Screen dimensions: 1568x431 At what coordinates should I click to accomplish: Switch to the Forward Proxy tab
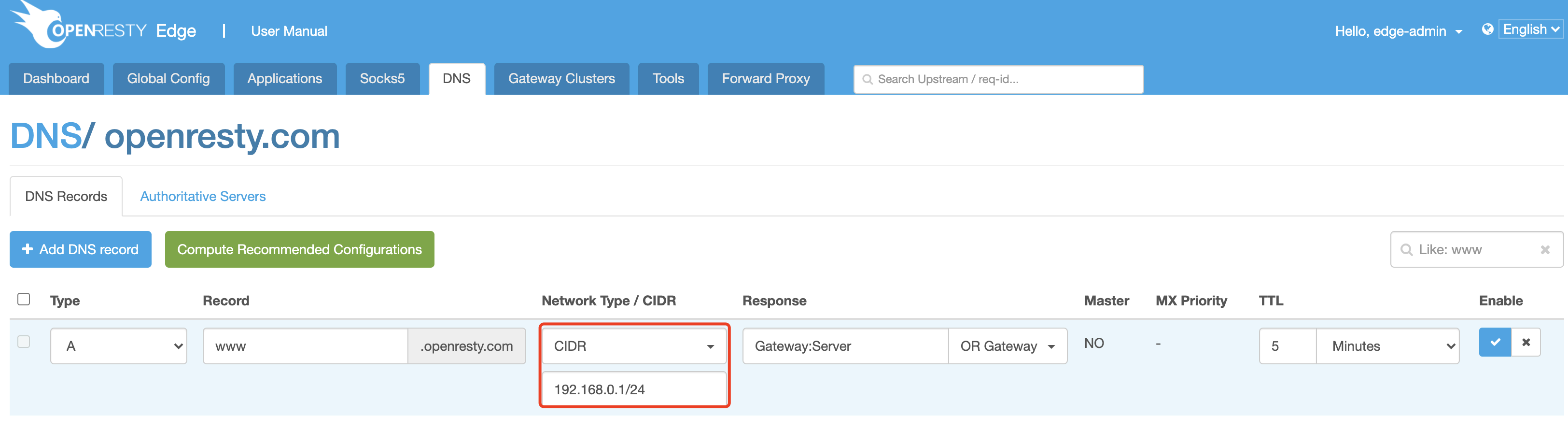(766, 79)
